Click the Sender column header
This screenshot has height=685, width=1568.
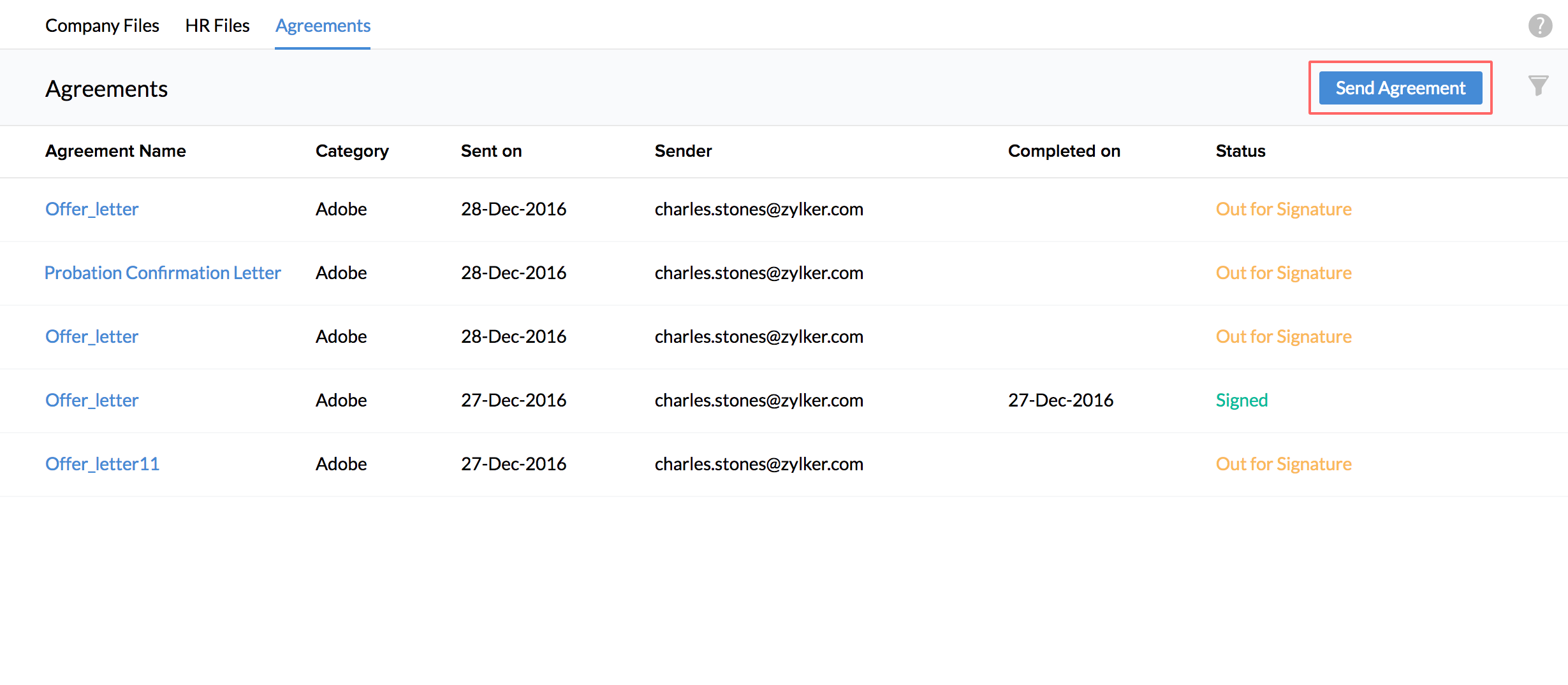pos(683,151)
